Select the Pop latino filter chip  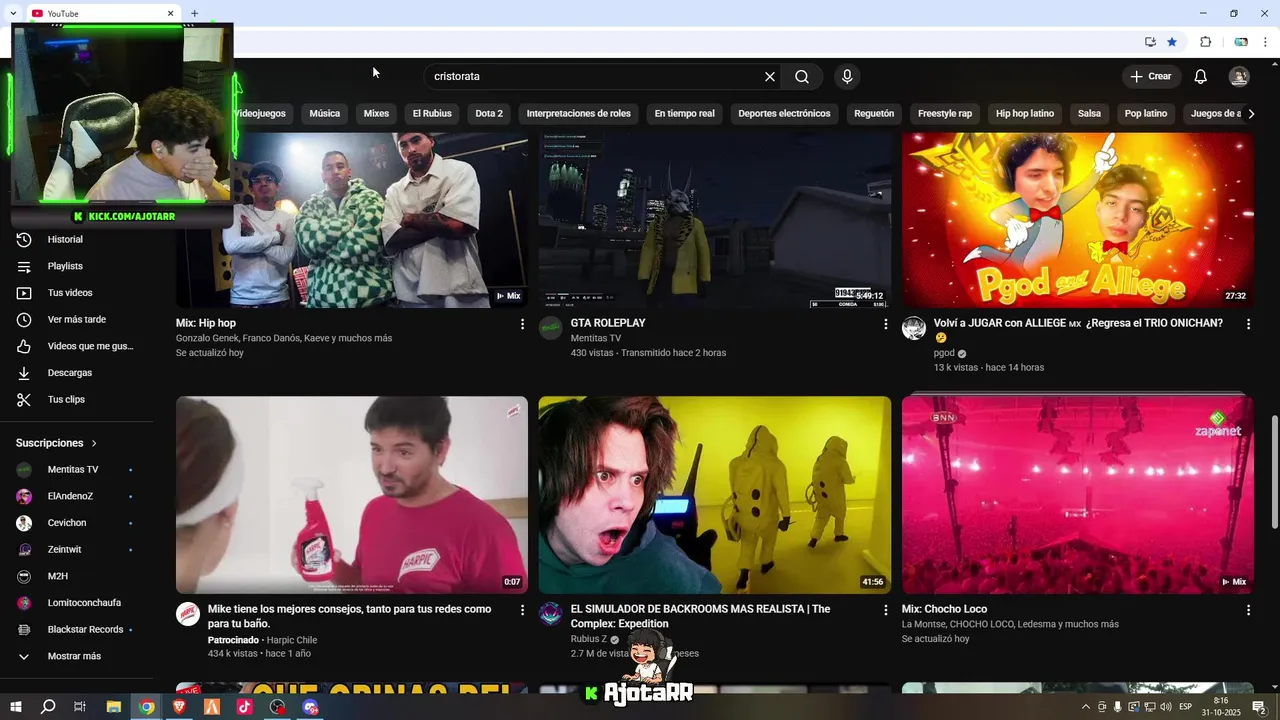click(x=1146, y=114)
